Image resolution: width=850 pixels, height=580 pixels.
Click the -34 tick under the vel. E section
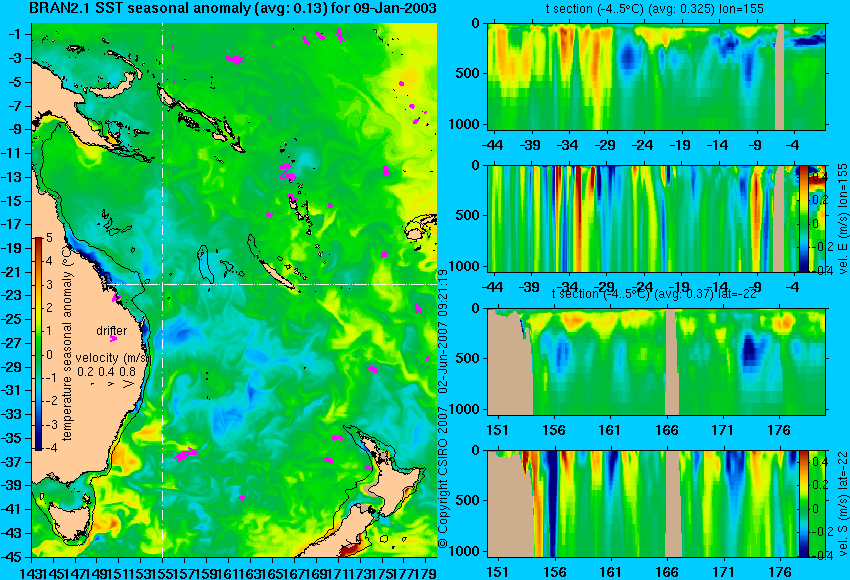(x=568, y=287)
